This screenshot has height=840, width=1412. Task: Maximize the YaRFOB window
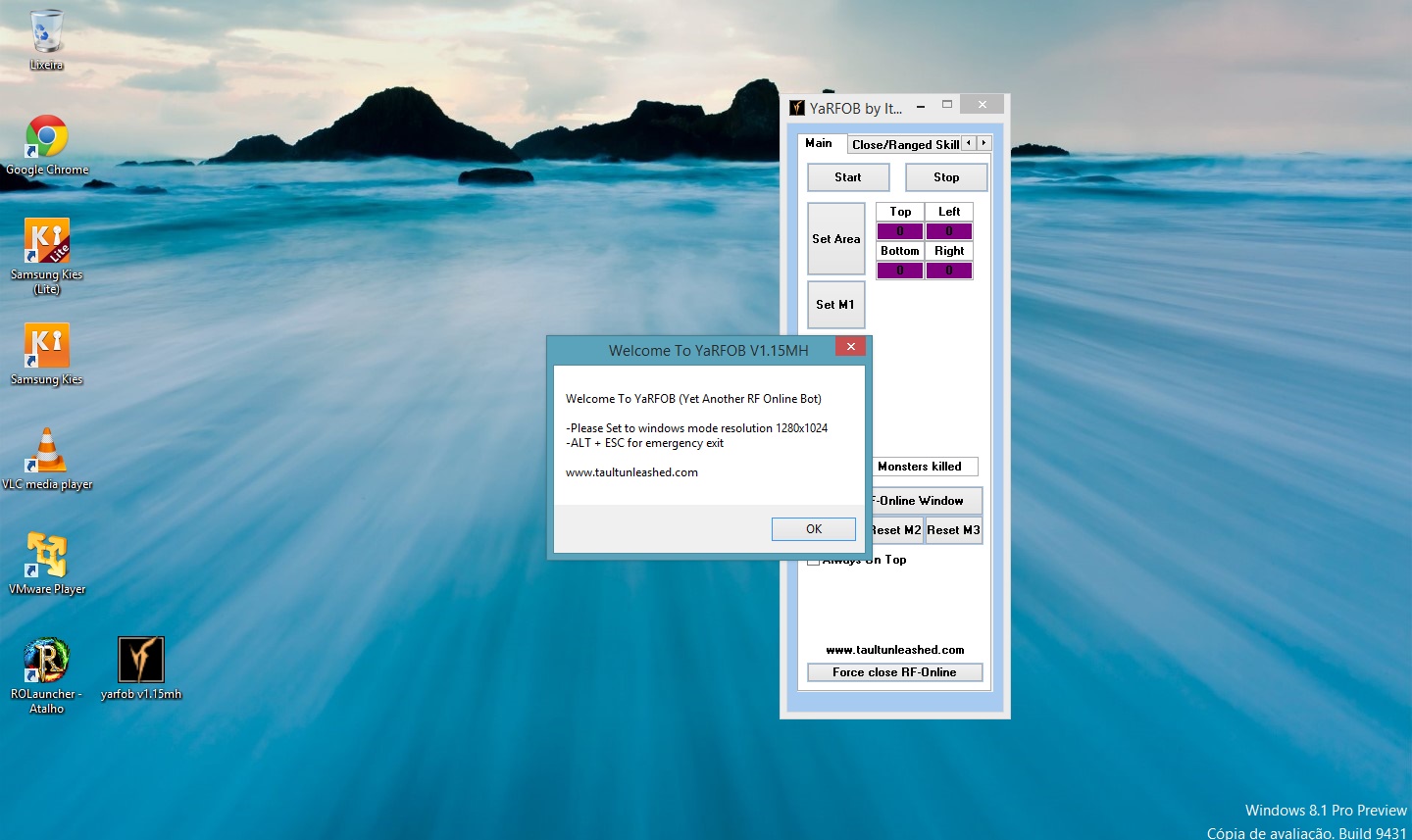[x=947, y=104]
